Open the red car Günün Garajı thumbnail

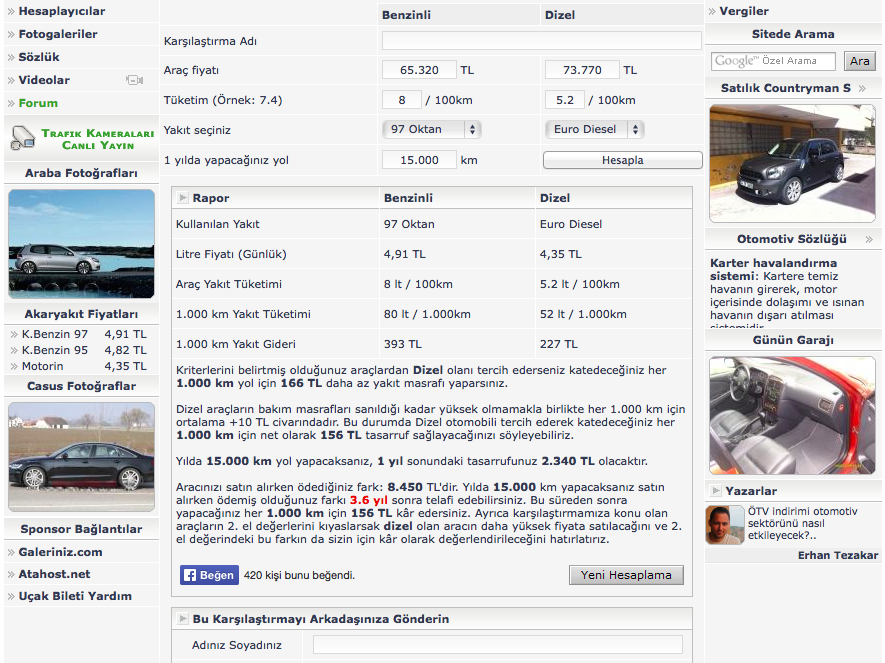pos(792,415)
